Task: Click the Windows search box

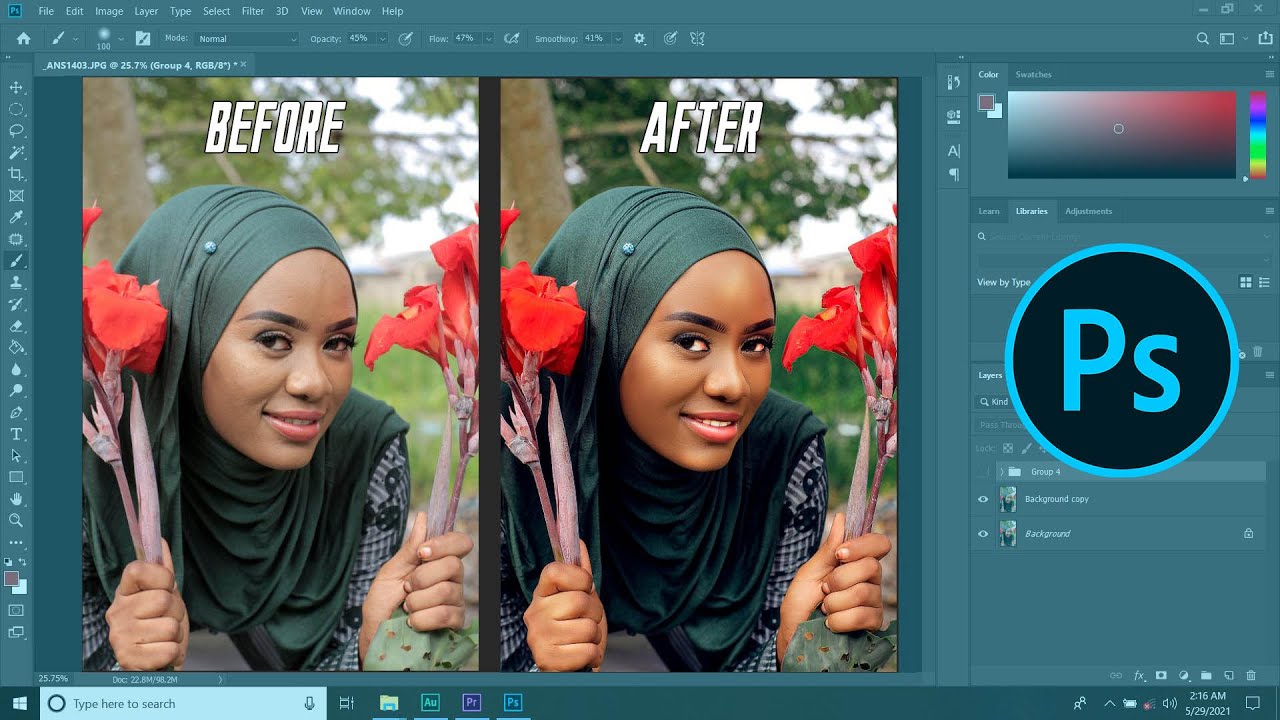Action: pyautogui.click(x=183, y=704)
